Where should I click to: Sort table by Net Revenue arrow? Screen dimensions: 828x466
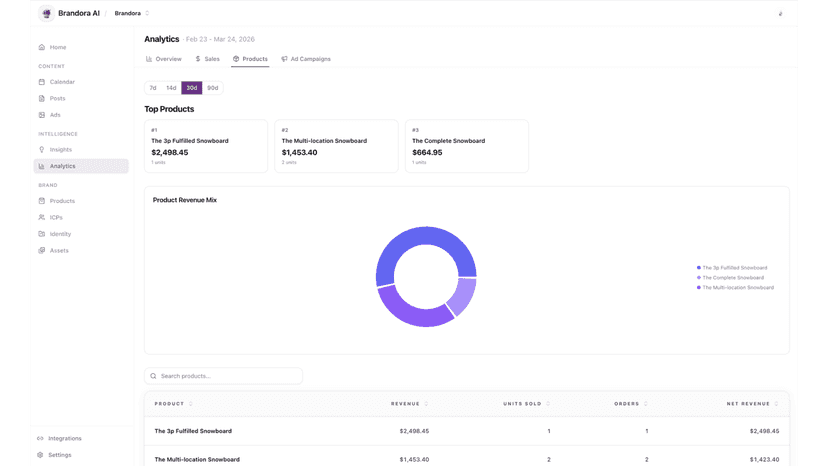776,404
